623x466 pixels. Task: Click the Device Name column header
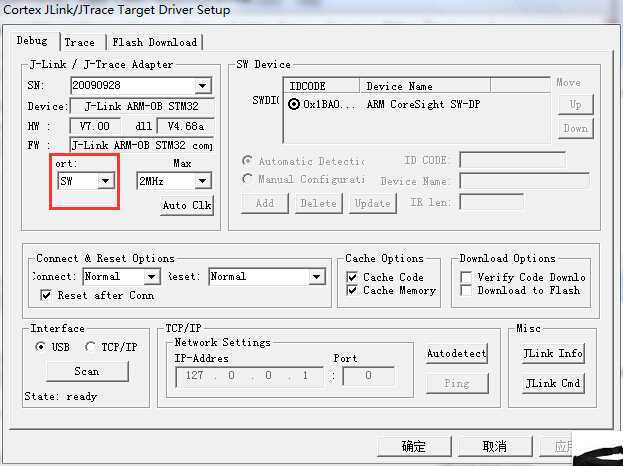click(424, 86)
